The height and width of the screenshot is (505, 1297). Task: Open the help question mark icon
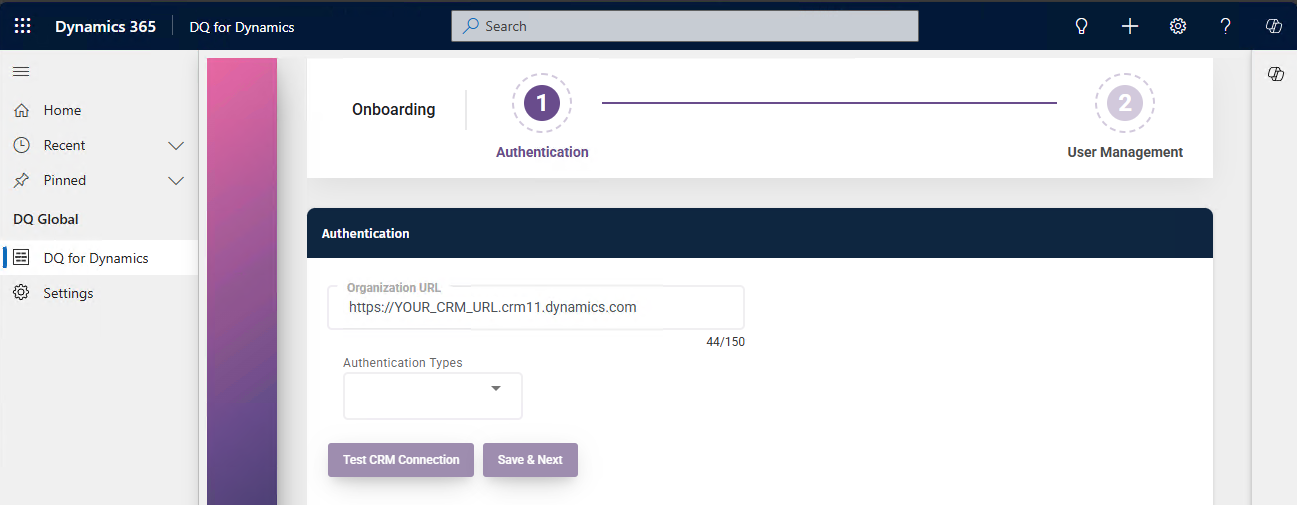(1226, 26)
